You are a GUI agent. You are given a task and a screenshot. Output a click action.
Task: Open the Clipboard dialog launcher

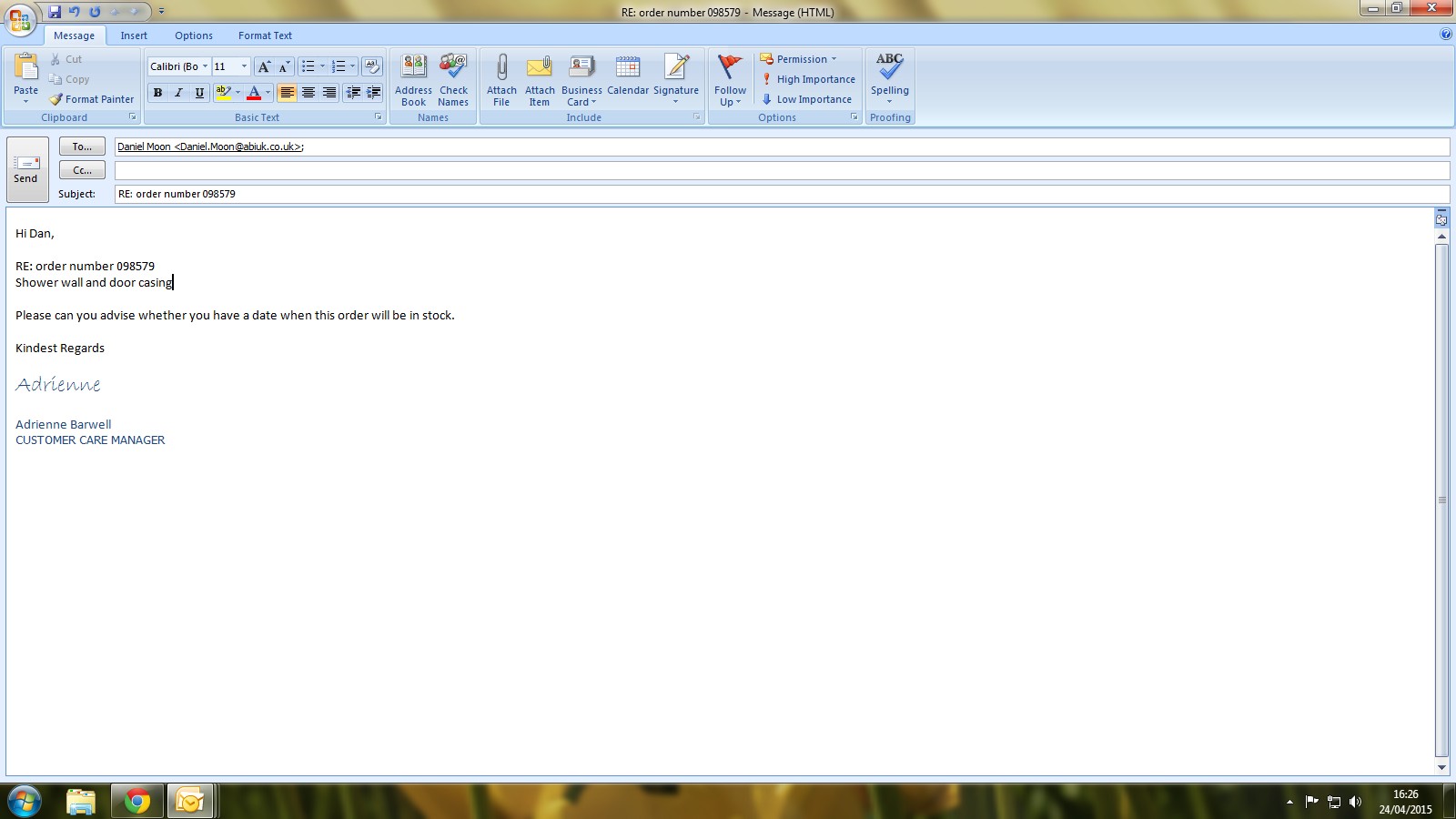(133, 117)
